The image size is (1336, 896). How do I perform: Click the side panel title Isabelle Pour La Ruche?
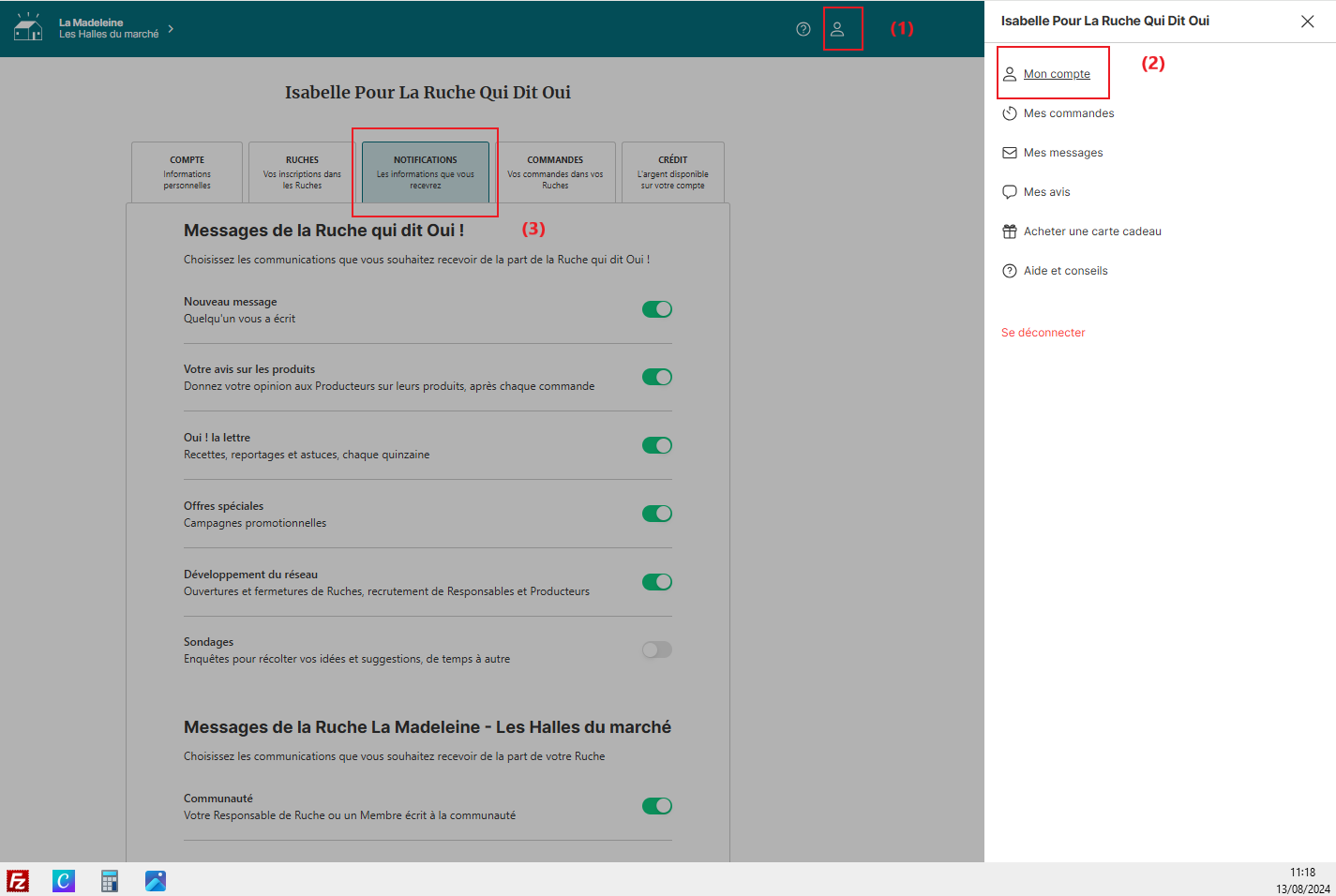pyautogui.click(x=1104, y=21)
